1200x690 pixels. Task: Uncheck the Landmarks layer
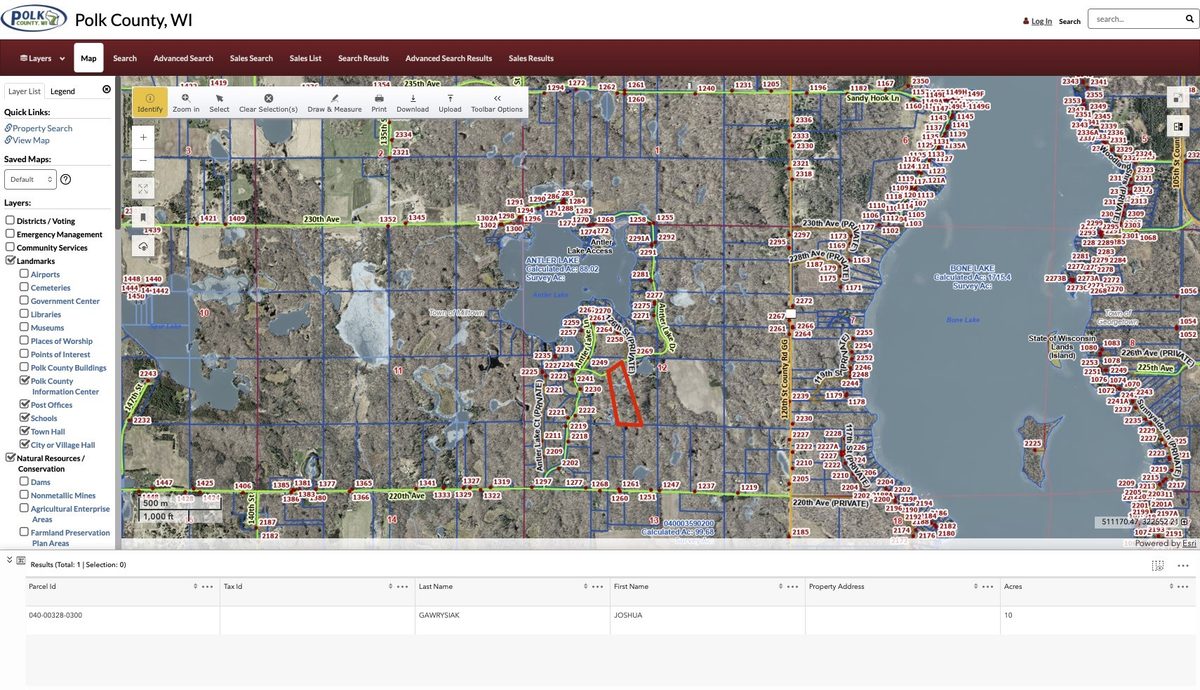(10, 261)
